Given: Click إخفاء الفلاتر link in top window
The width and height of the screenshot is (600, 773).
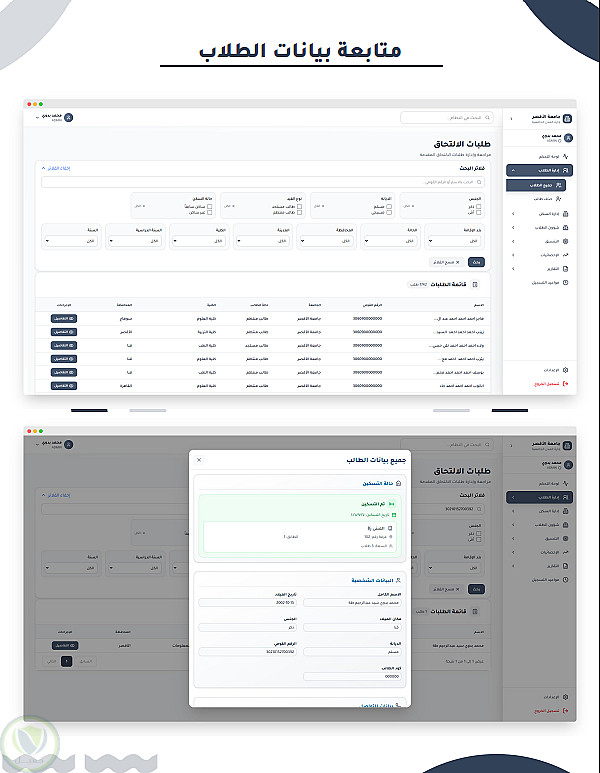Looking at the screenshot, I should tap(56, 168).
